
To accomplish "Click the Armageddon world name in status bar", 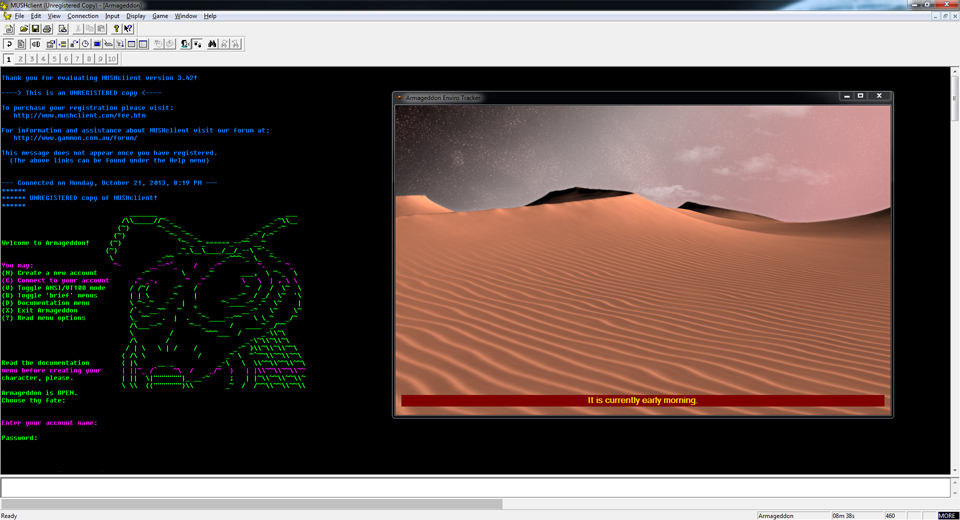I will tap(776, 516).
